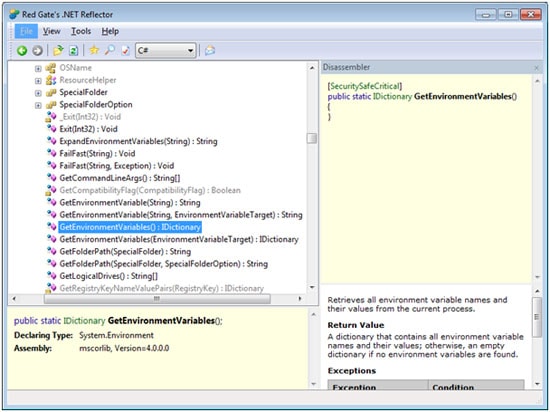Click method icon beside FailFast(String, Exception)
The width and height of the screenshot is (550, 412).
(x=52, y=166)
